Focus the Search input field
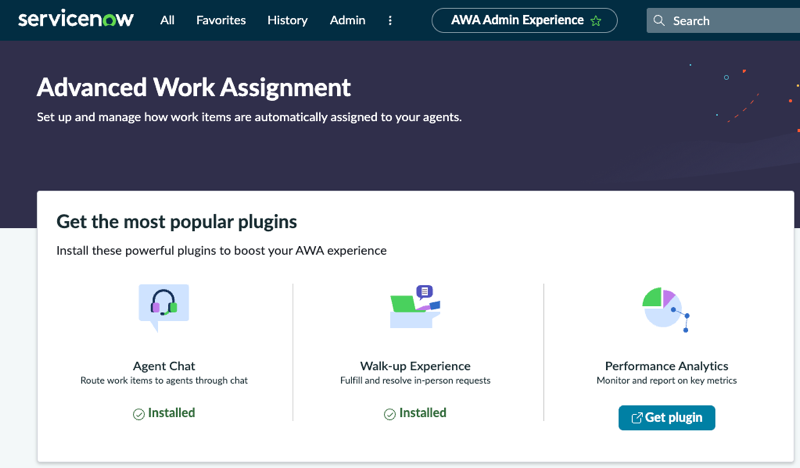 point(723,20)
